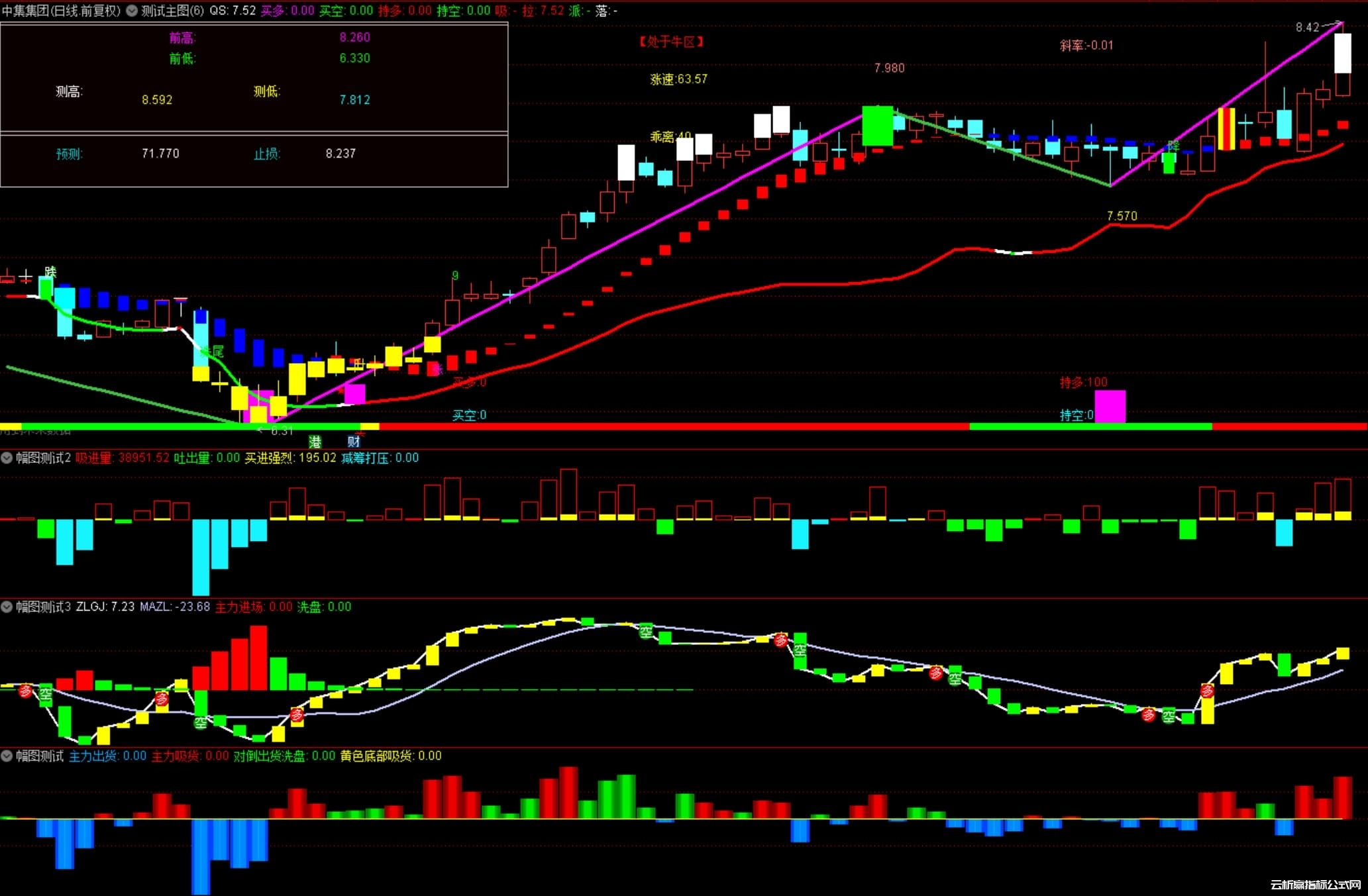This screenshot has width=1368, height=896.
Task: Click the 预测 value 71.770
Action: [160, 154]
